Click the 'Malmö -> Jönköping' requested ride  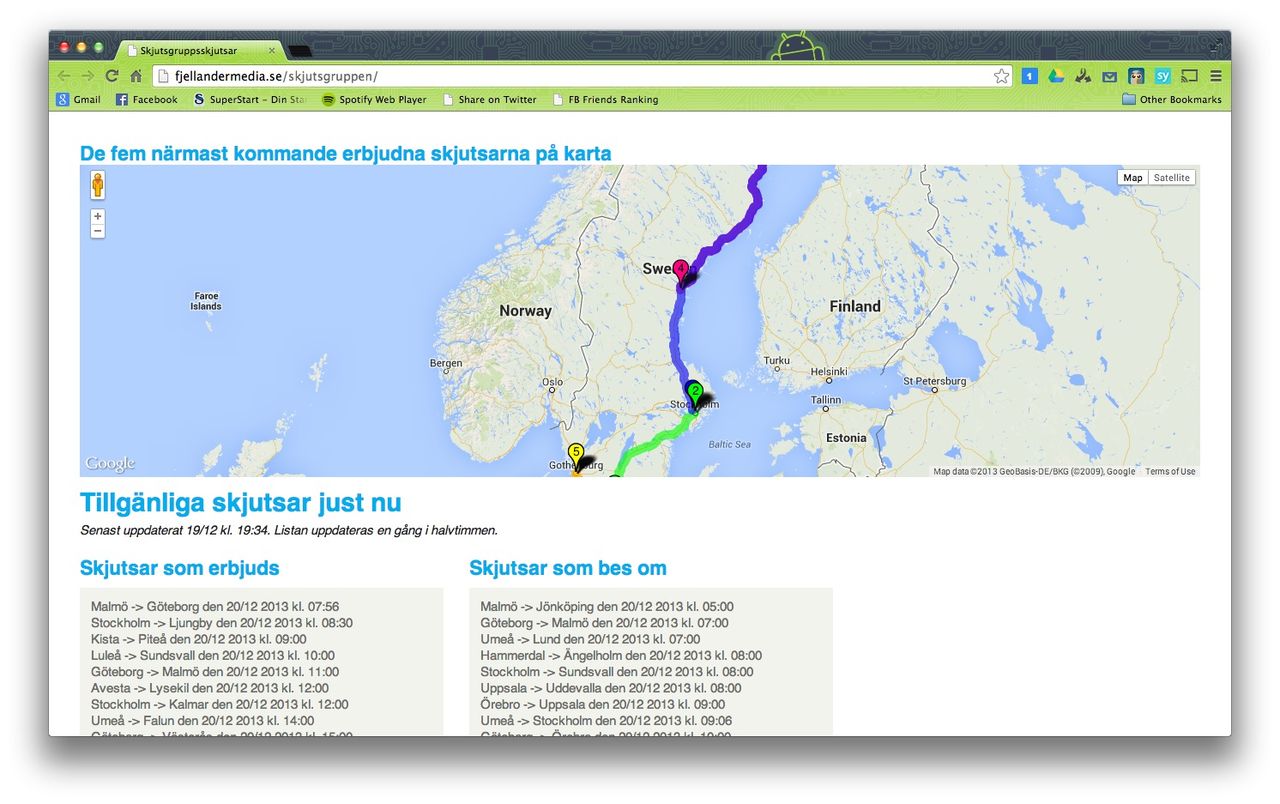point(607,607)
